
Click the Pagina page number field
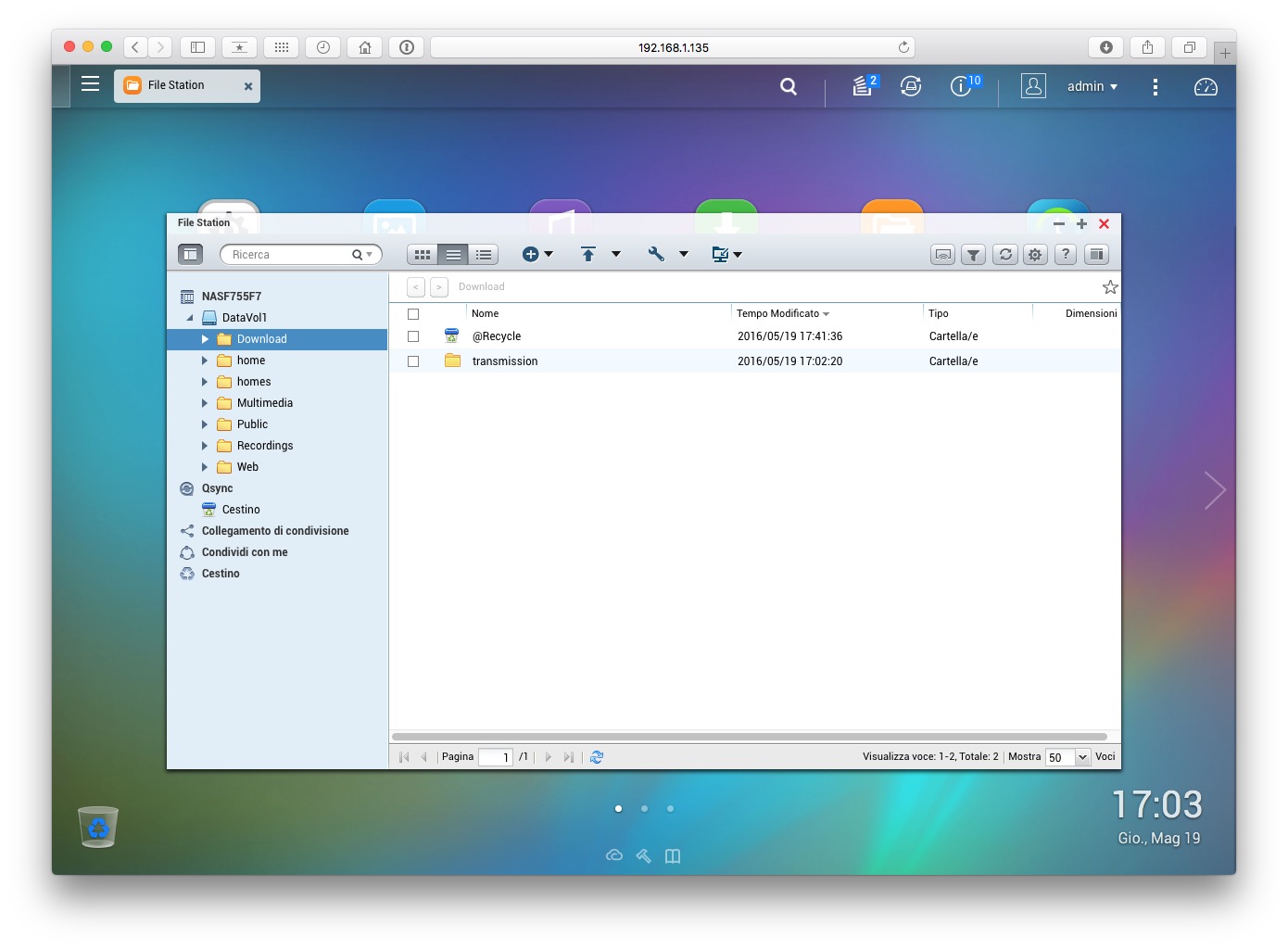(496, 757)
